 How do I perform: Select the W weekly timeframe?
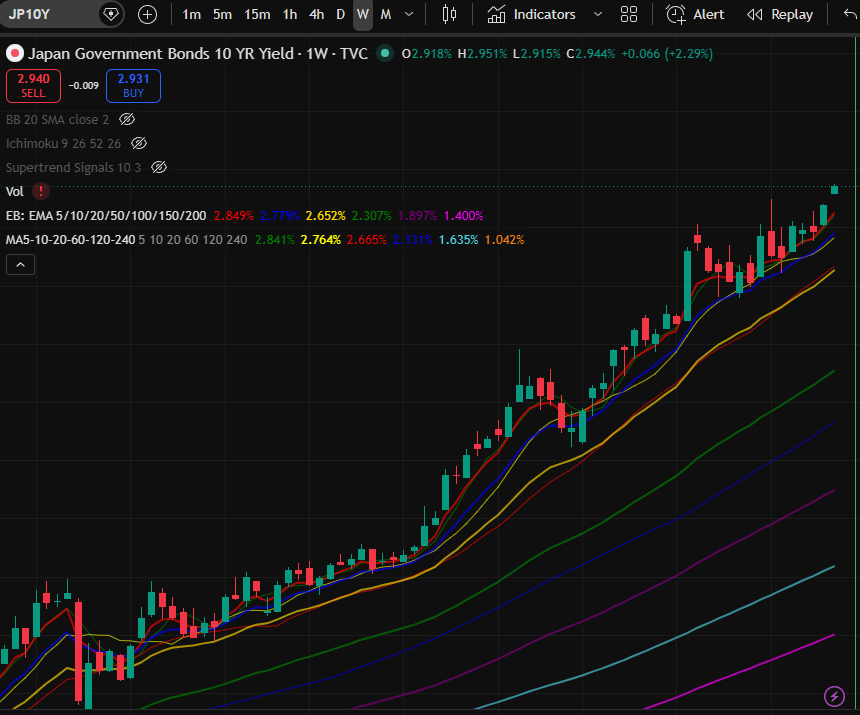(363, 15)
